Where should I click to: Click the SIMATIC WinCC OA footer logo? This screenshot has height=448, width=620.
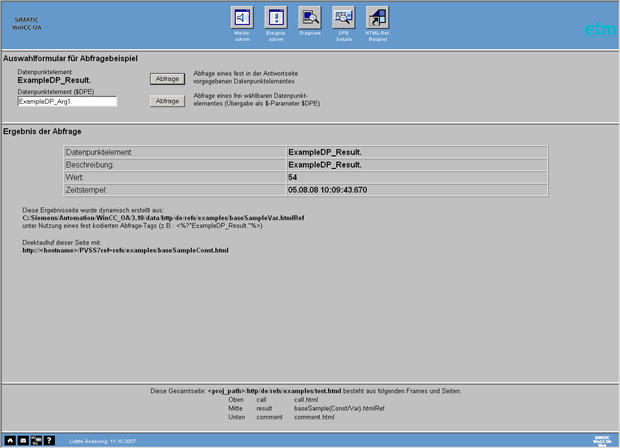tap(601, 439)
